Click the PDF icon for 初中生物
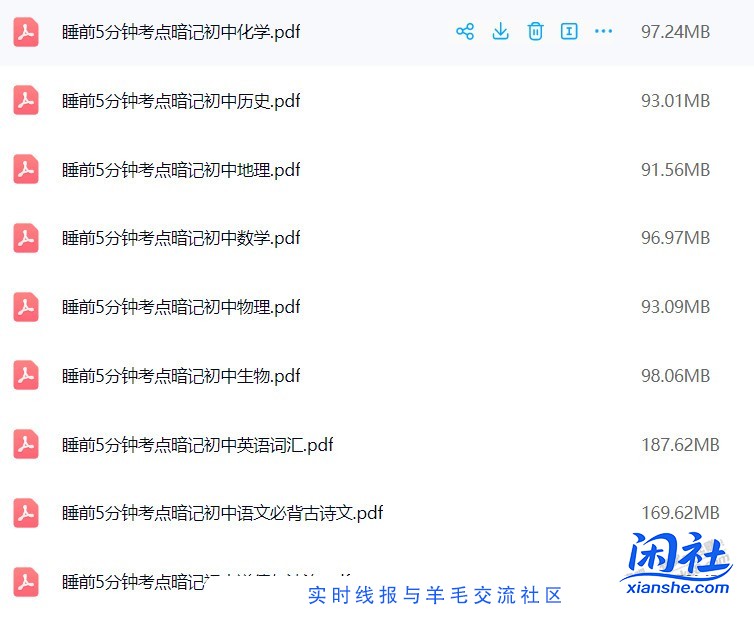754x624 pixels. click(x=26, y=375)
